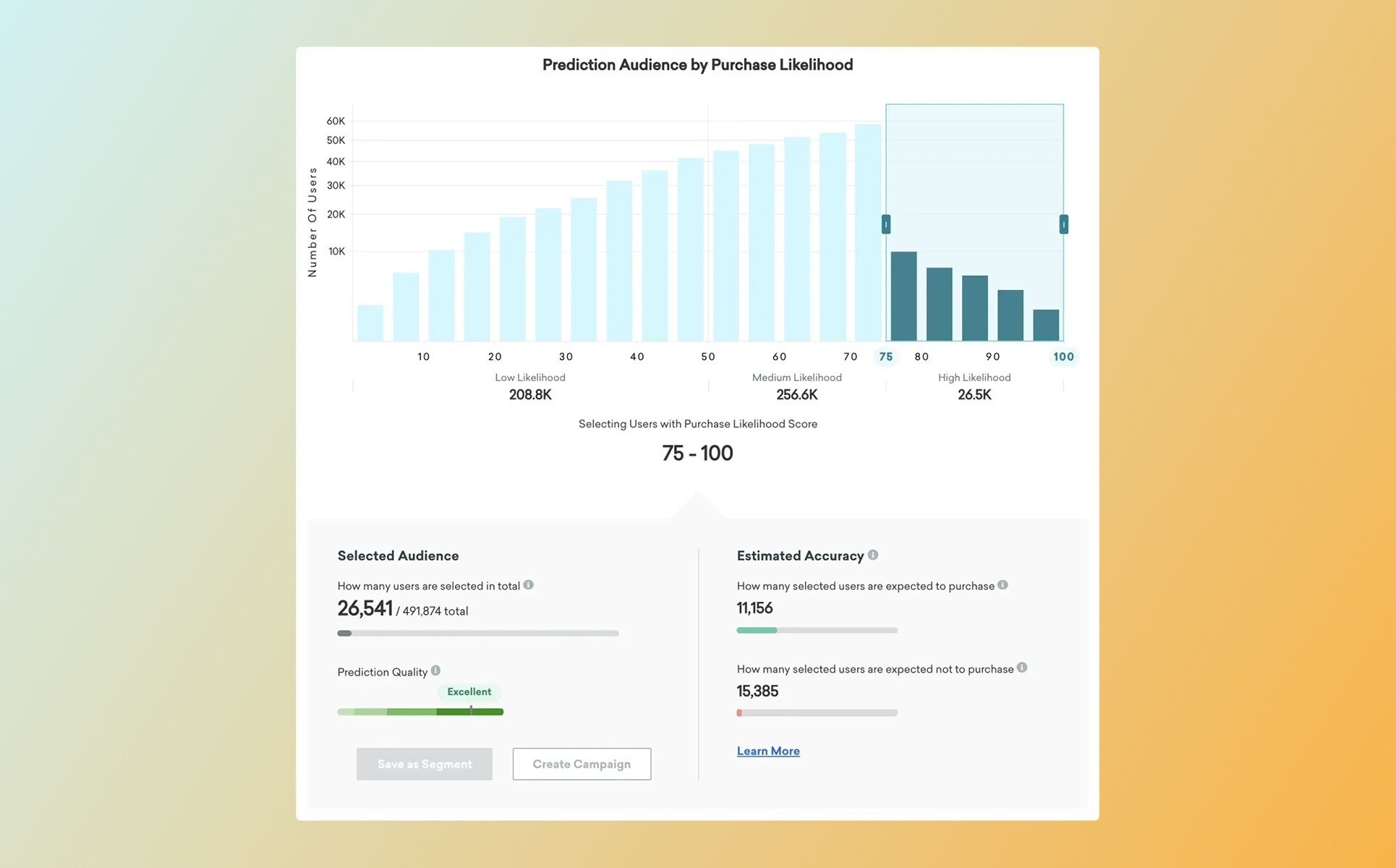Click info icon next to Estimated Accuracy
The image size is (1396, 868).
[873, 555]
